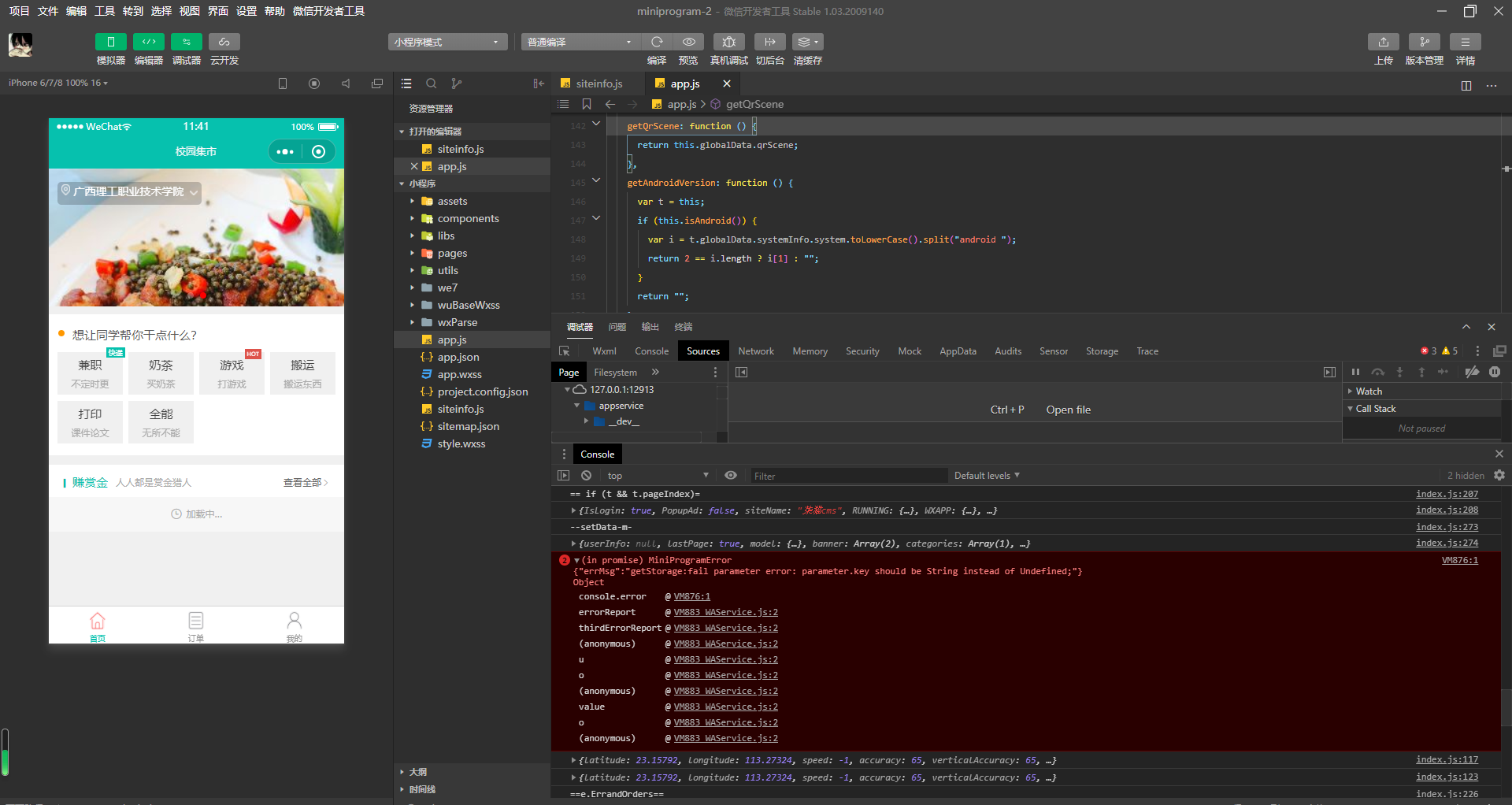This screenshot has height=805, width=1512.
Task: Pause script execution button
Action: tap(1355, 372)
